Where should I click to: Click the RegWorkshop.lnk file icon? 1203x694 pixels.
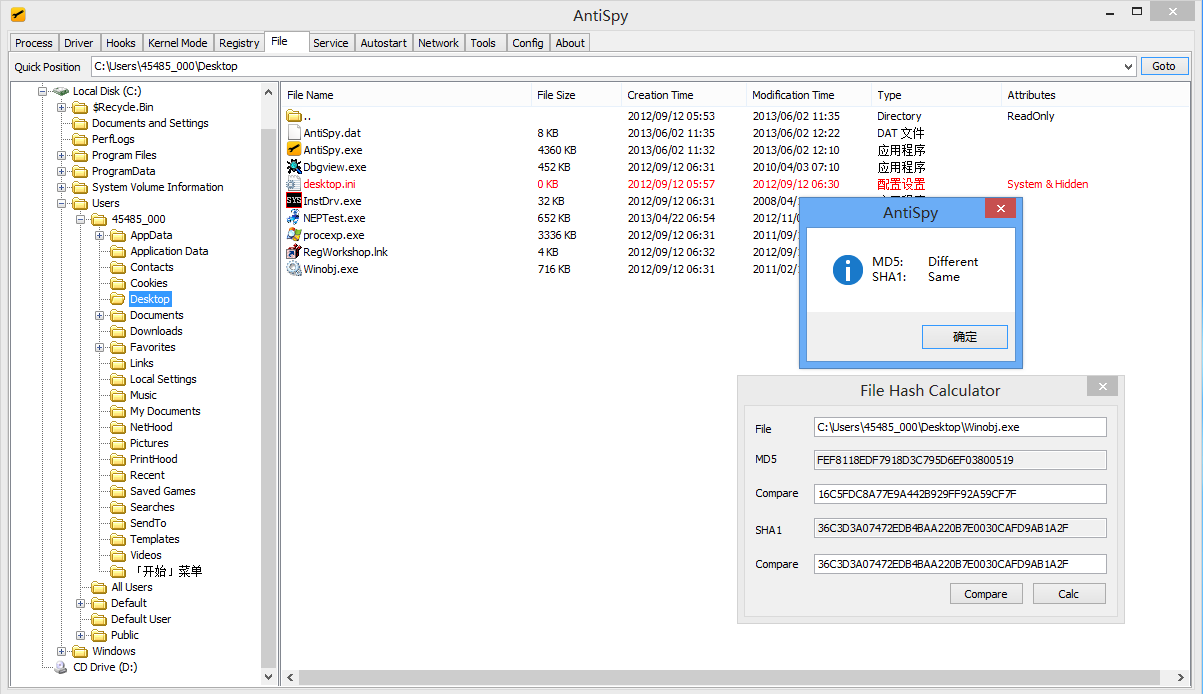294,252
